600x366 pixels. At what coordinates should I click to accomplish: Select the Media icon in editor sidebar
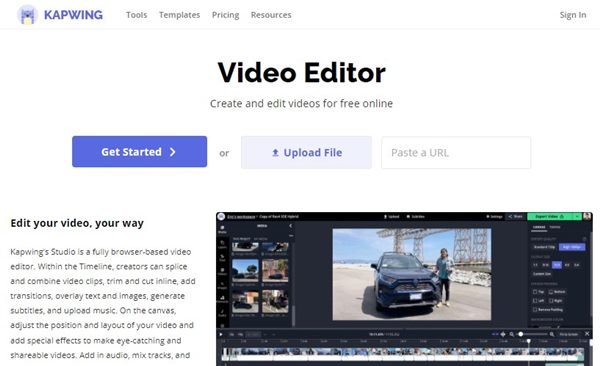click(x=222, y=229)
